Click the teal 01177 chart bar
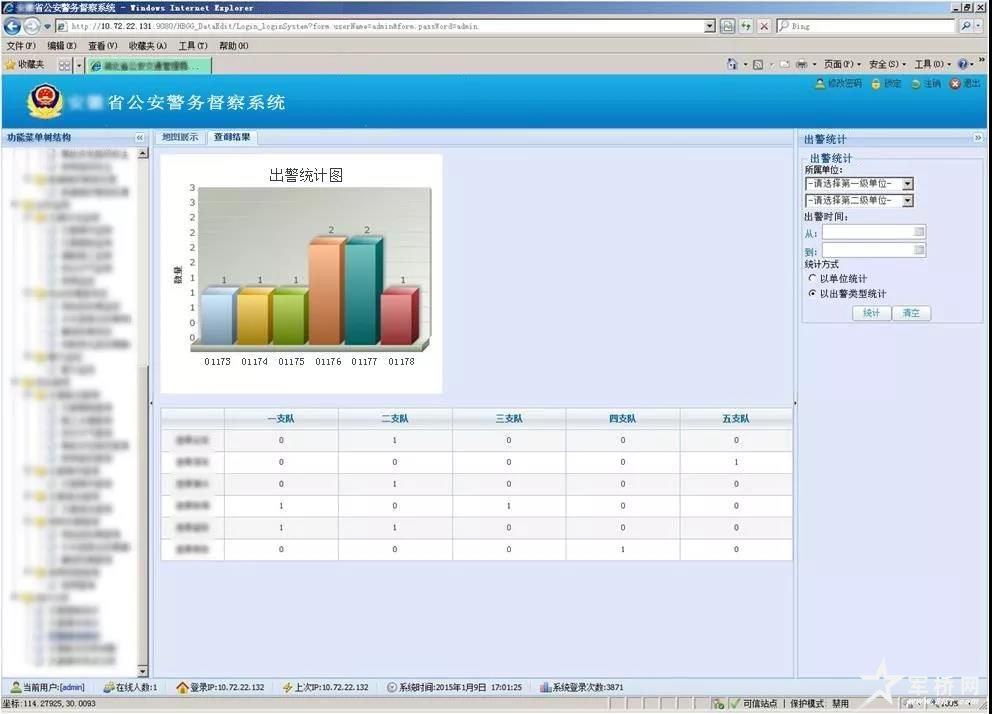 coord(364,291)
